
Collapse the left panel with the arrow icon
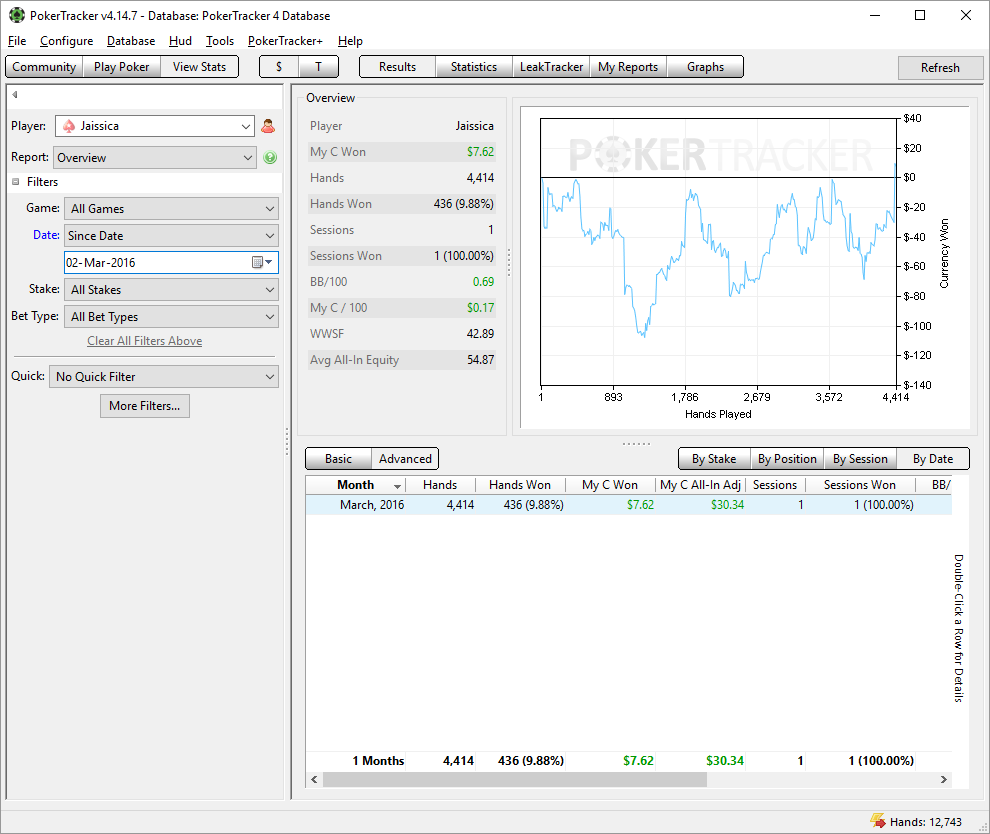pos(15,95)
